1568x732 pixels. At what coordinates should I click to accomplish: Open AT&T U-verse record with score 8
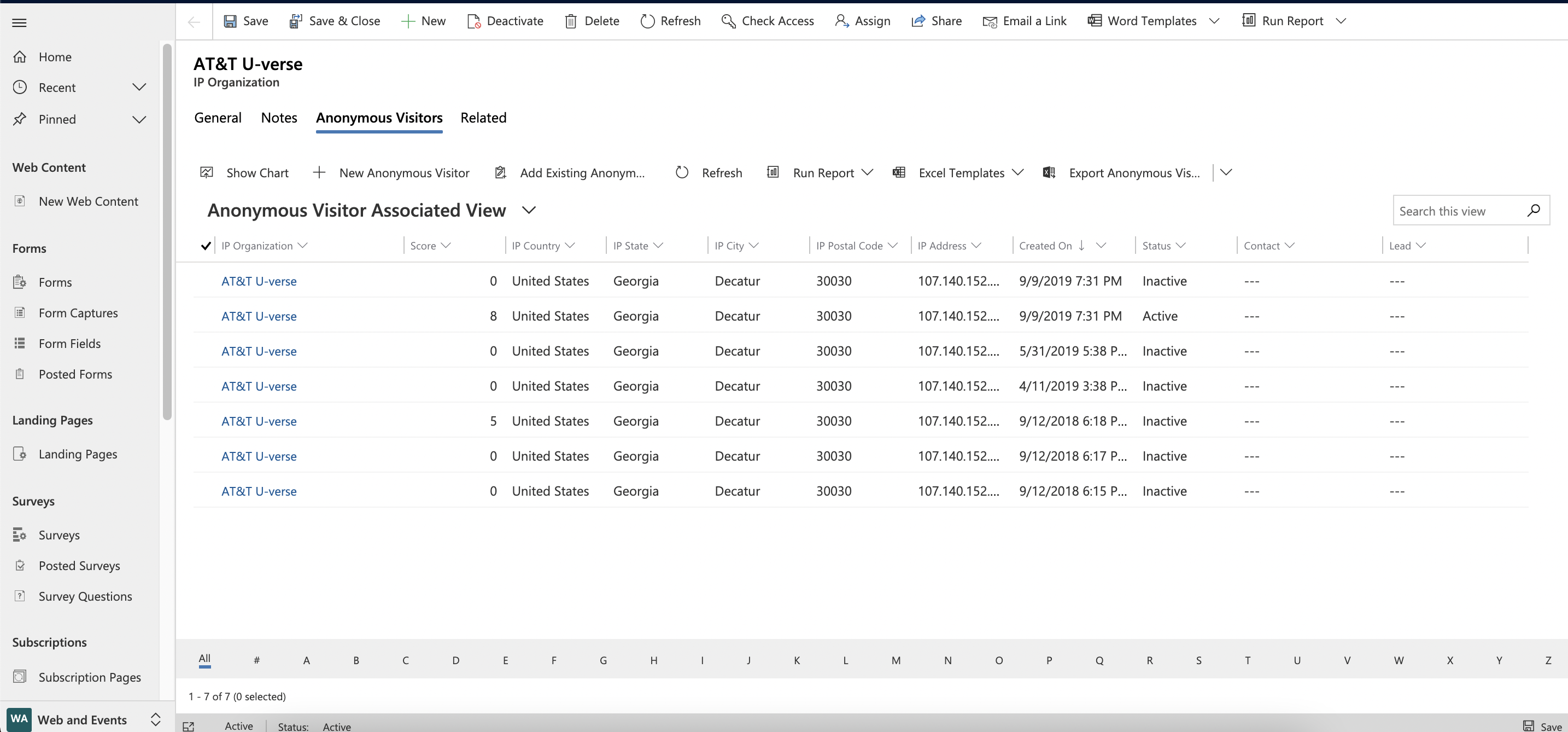[x=259, y=316]
